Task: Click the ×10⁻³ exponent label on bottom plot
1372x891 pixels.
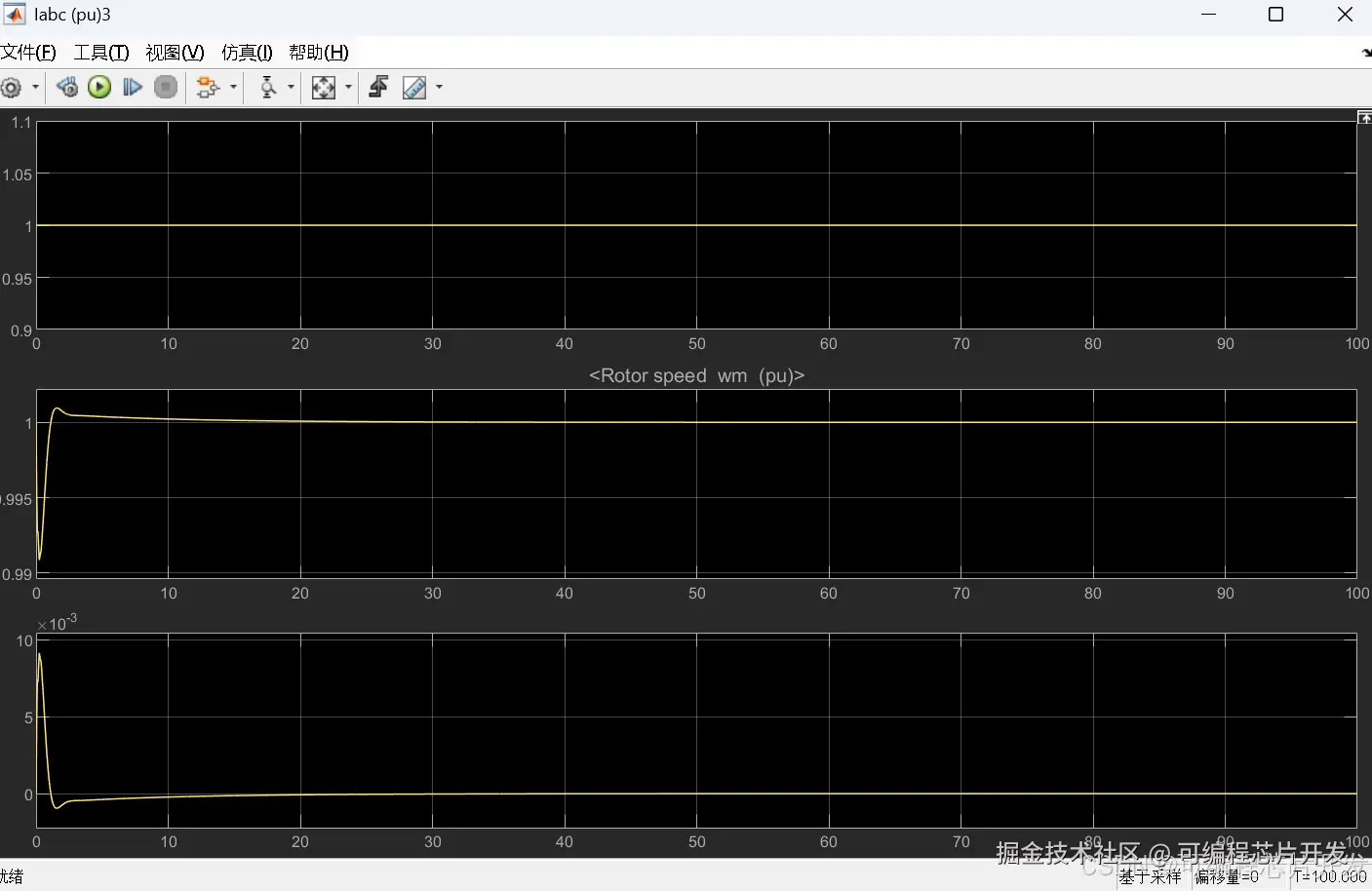Action: (x=57, y=622)
